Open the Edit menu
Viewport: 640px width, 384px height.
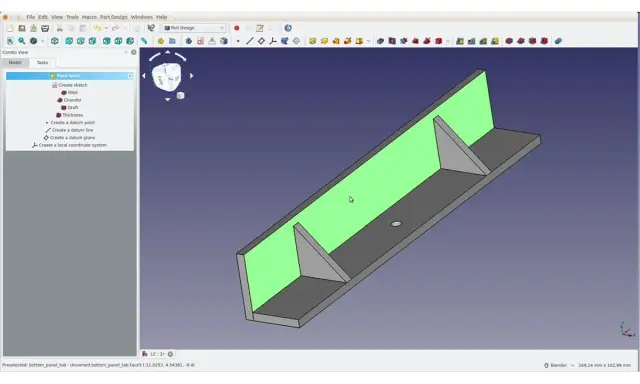click(x=43, y=17)
